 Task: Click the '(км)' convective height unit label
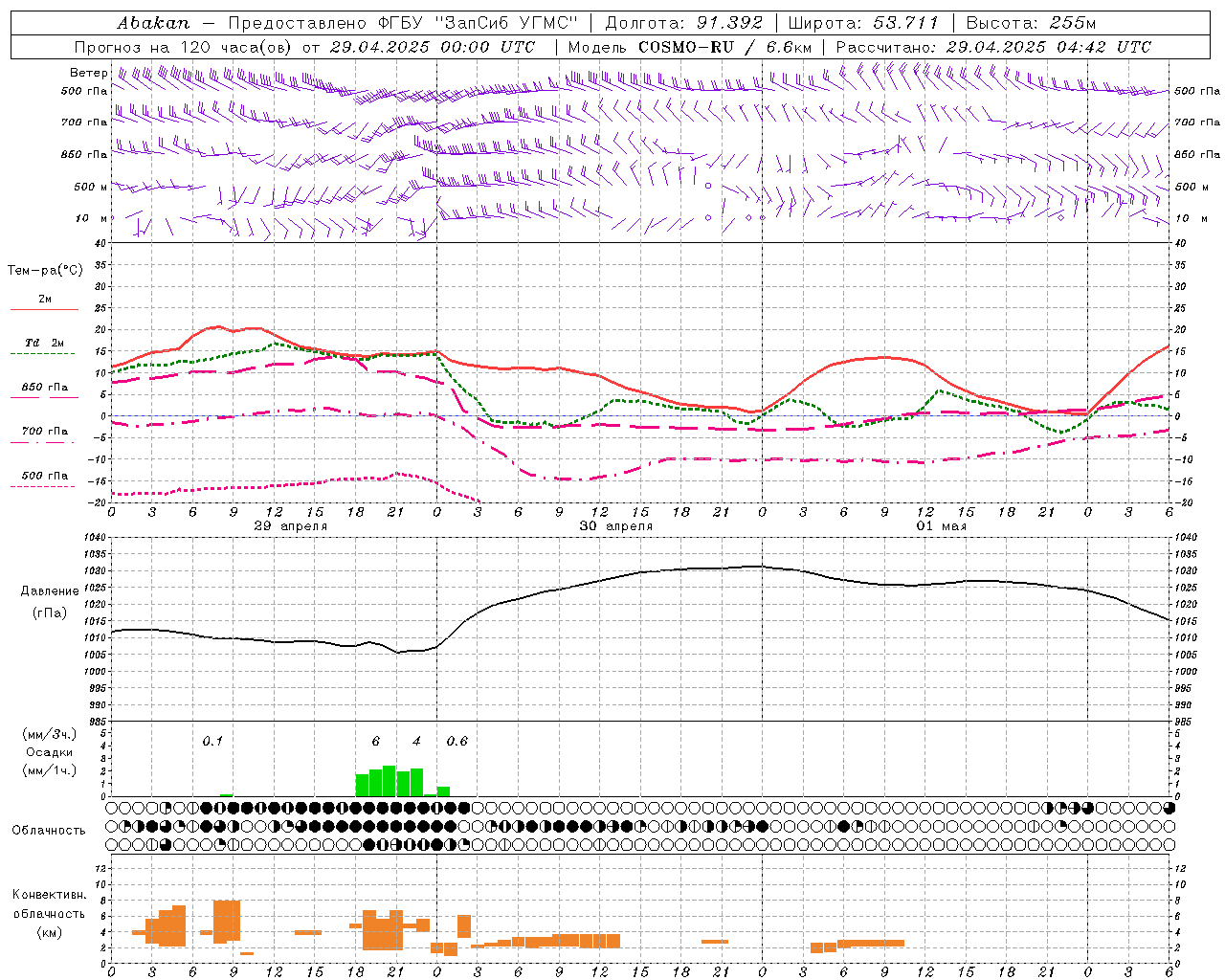click(49, 931)
